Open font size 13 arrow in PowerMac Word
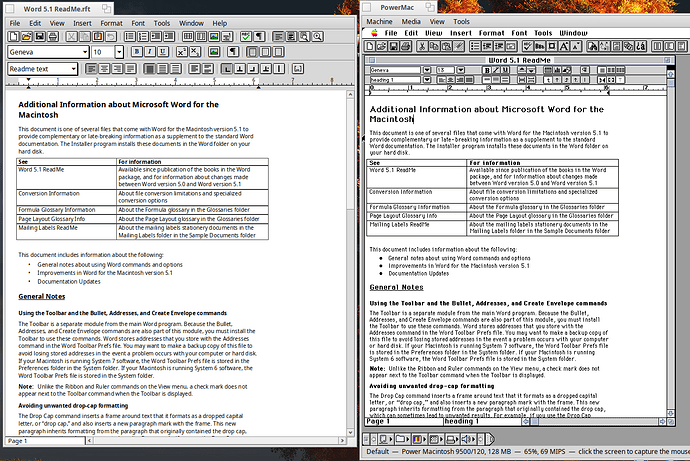690x461 pixels. [x=460, y=70]
